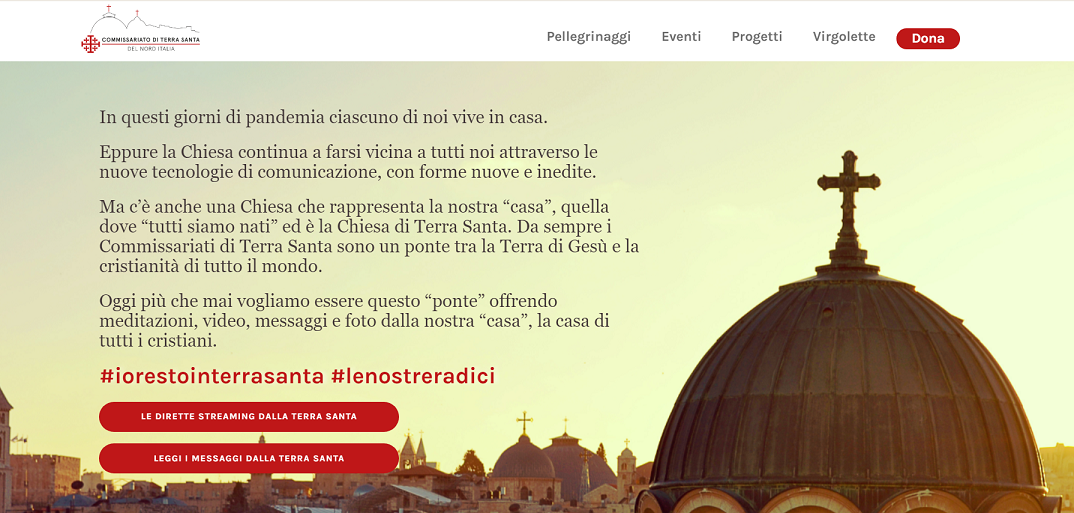This screenshot has width=1074, height=513.
Task: Click the #iorestointerrasanta hashtag text
Action: [212, 376]
